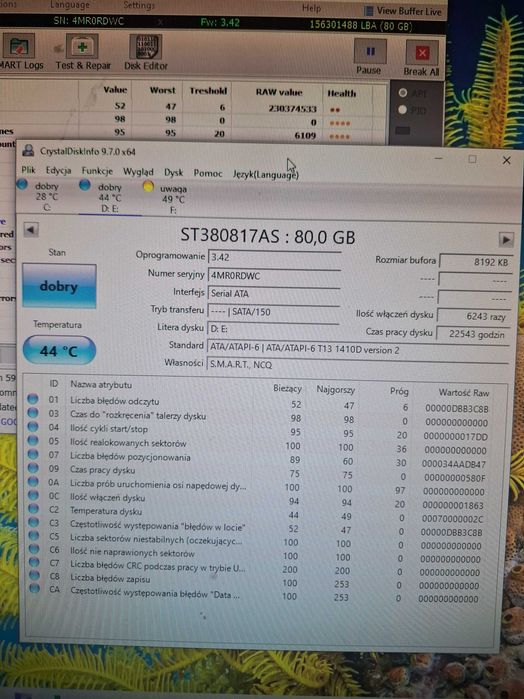
Task: Click the serial number field 4MR0RDWC
Action: [274, 275]
